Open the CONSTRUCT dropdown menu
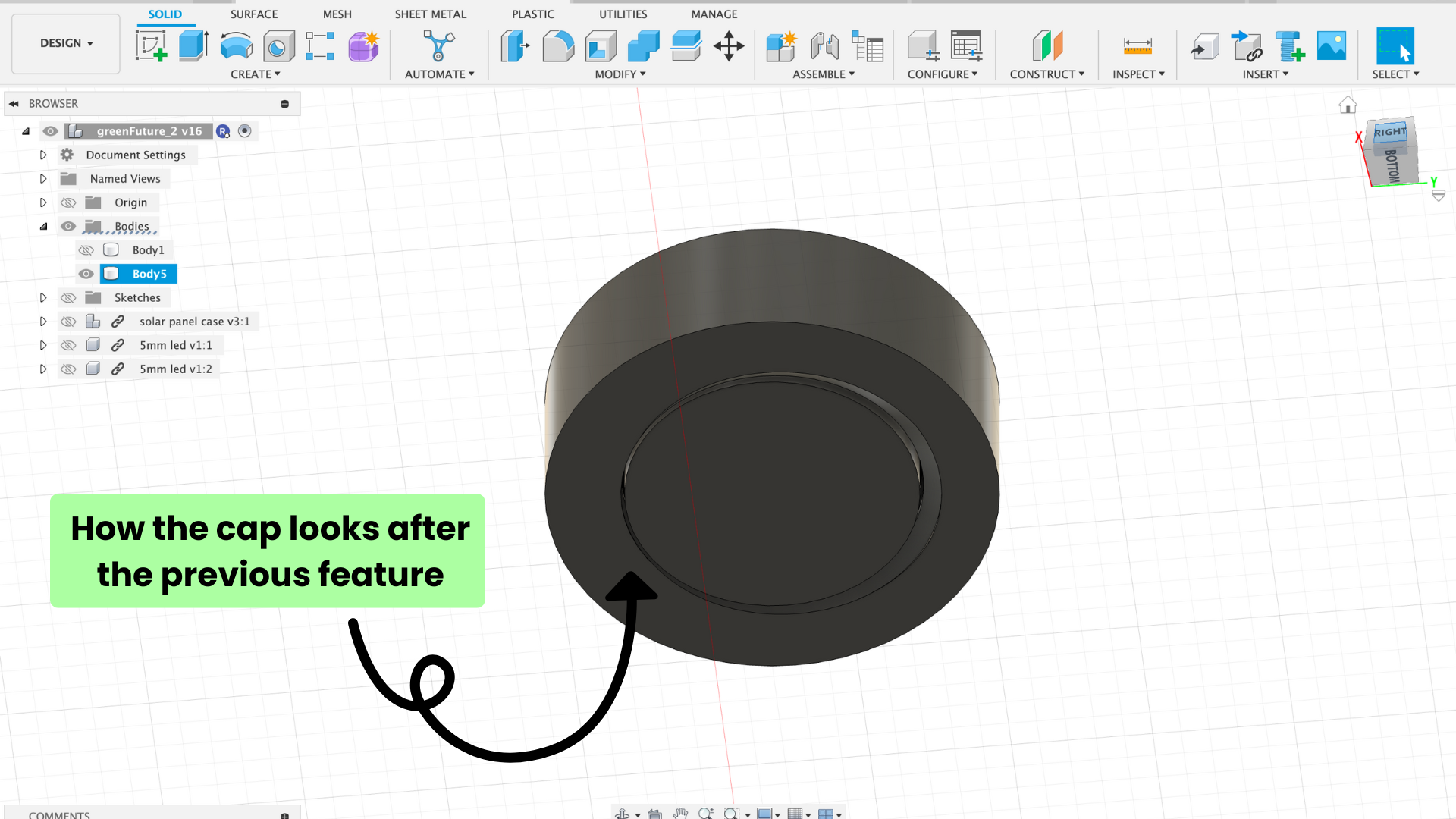 1047,74
